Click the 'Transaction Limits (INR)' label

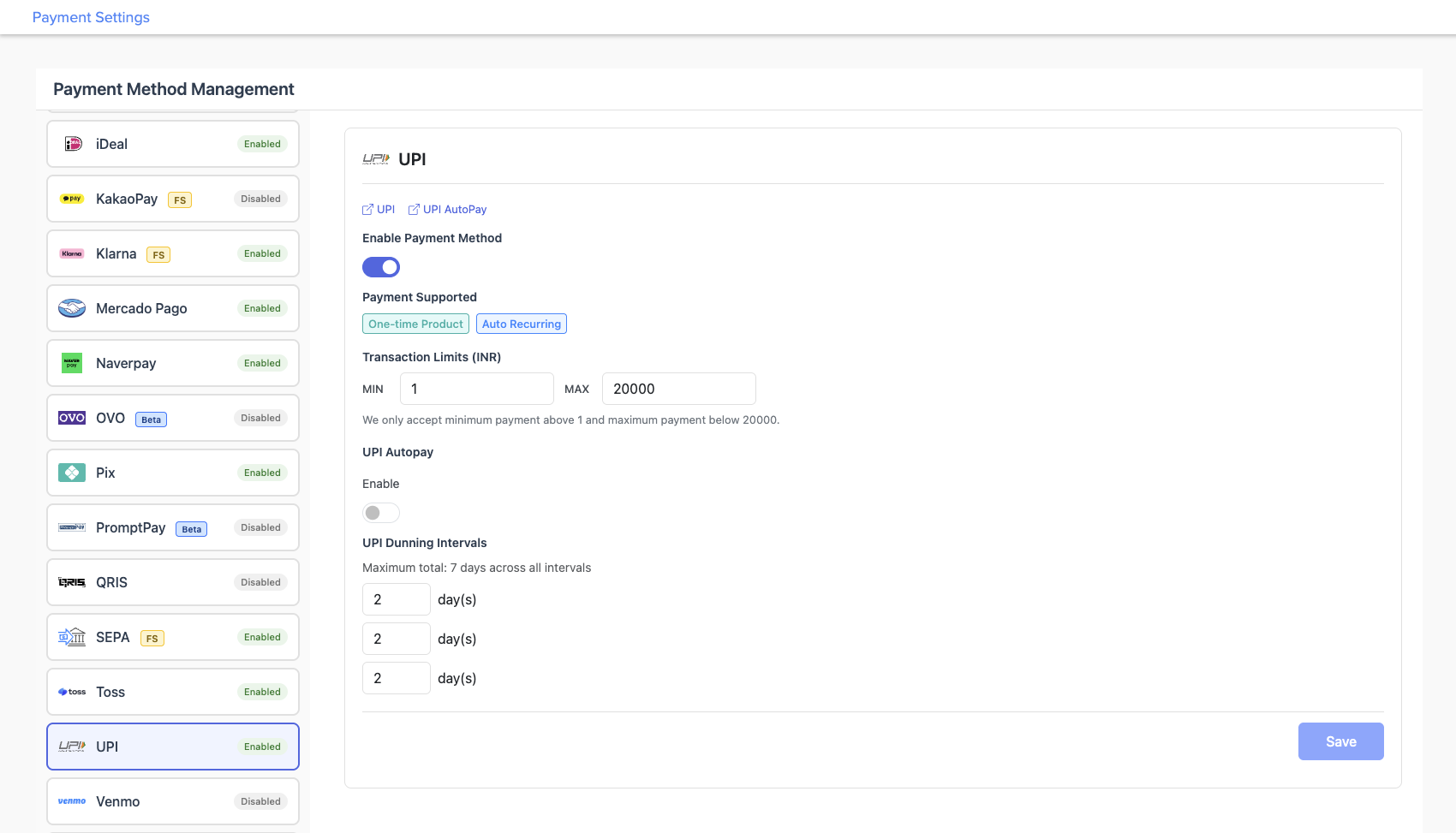[x=432, y=357]
